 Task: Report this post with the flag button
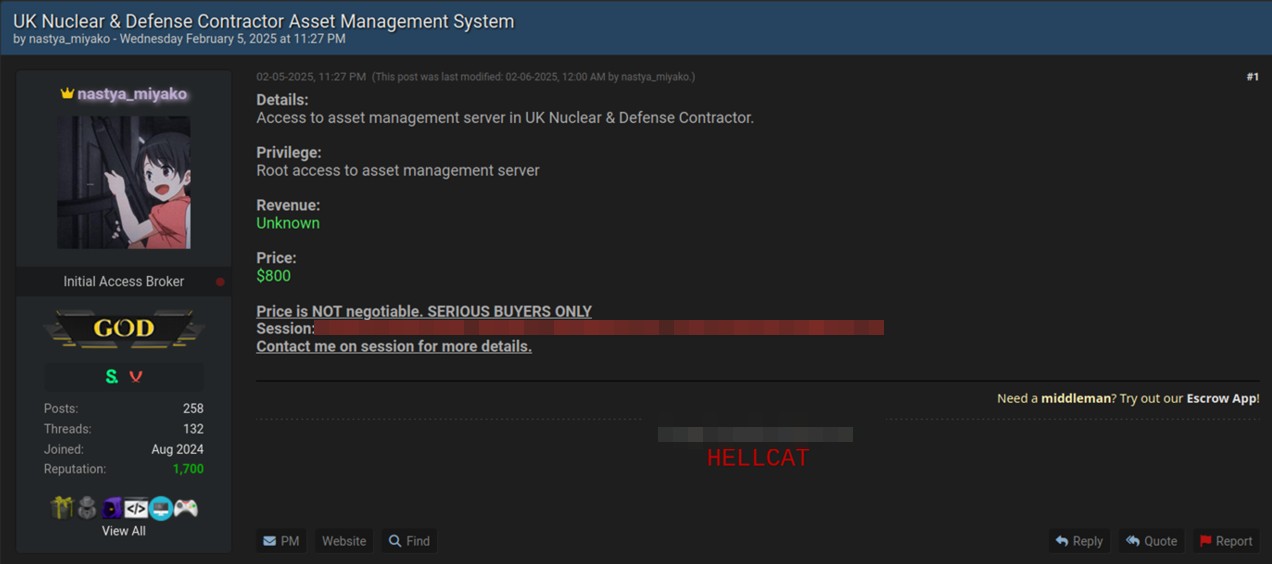tap(1225, 541)
